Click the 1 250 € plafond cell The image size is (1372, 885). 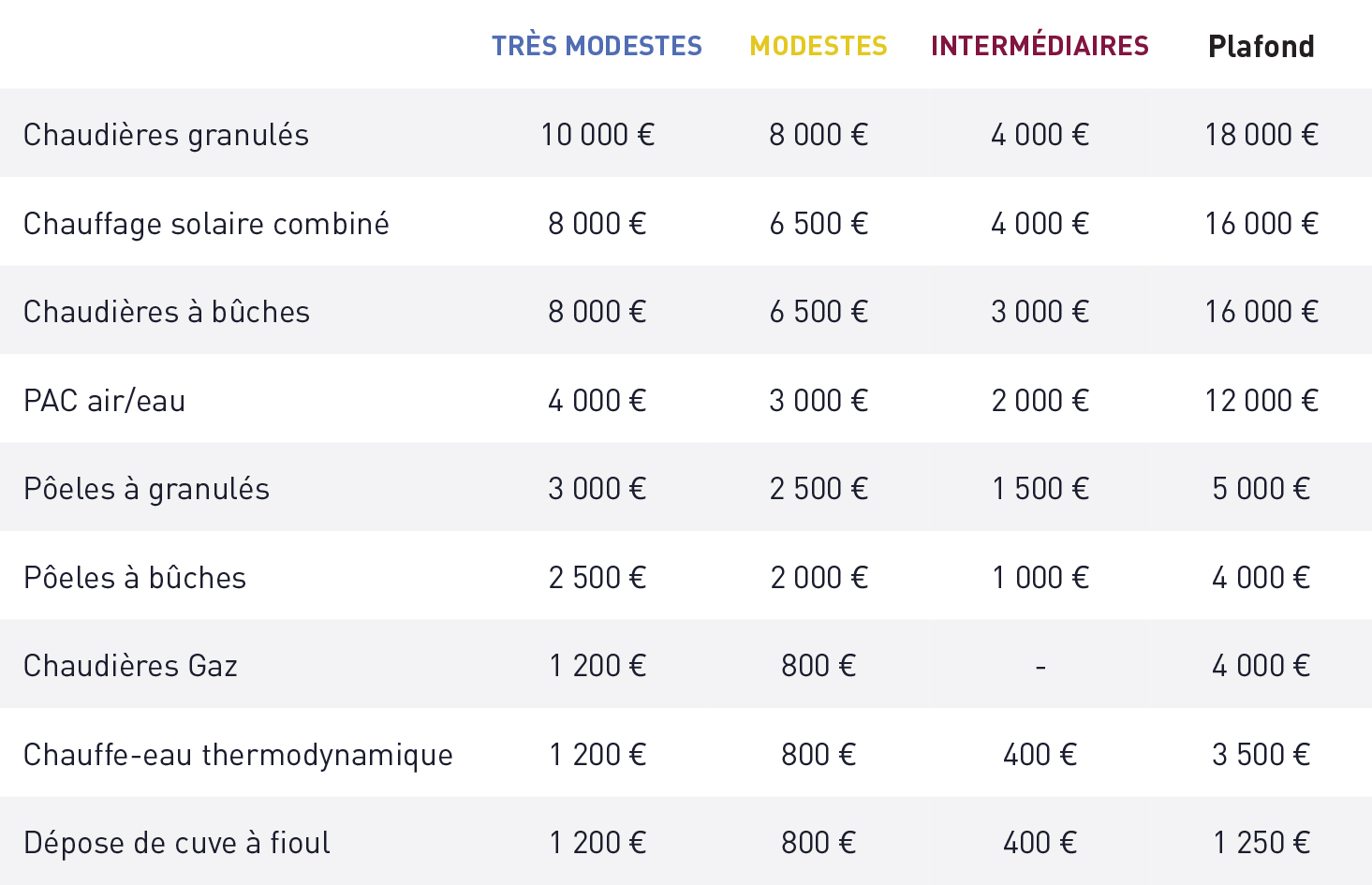pos(1261,843)
